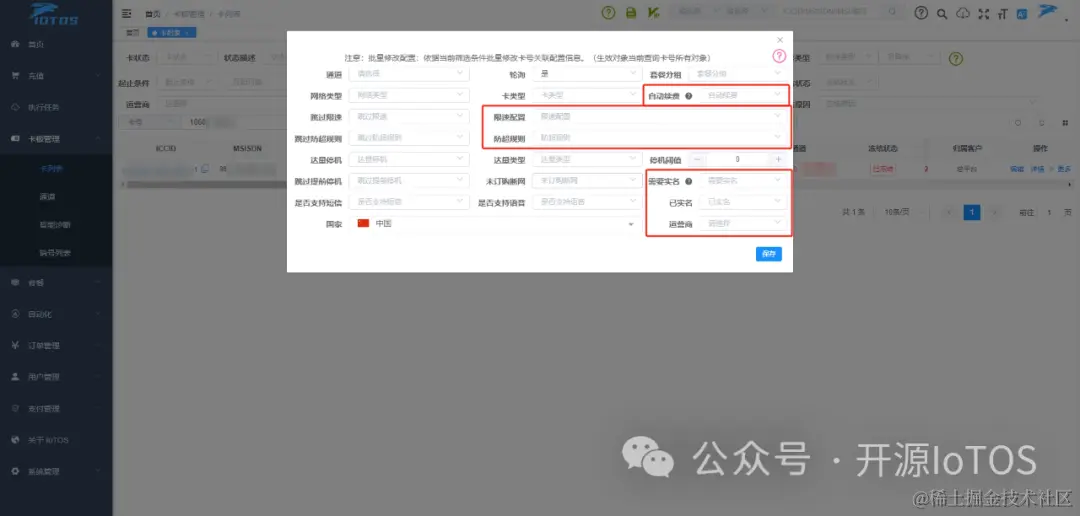This screenshot has height=516, width=1080.
Task: Open the 是否支持短信 dropdown
Action: pos(409,202)
